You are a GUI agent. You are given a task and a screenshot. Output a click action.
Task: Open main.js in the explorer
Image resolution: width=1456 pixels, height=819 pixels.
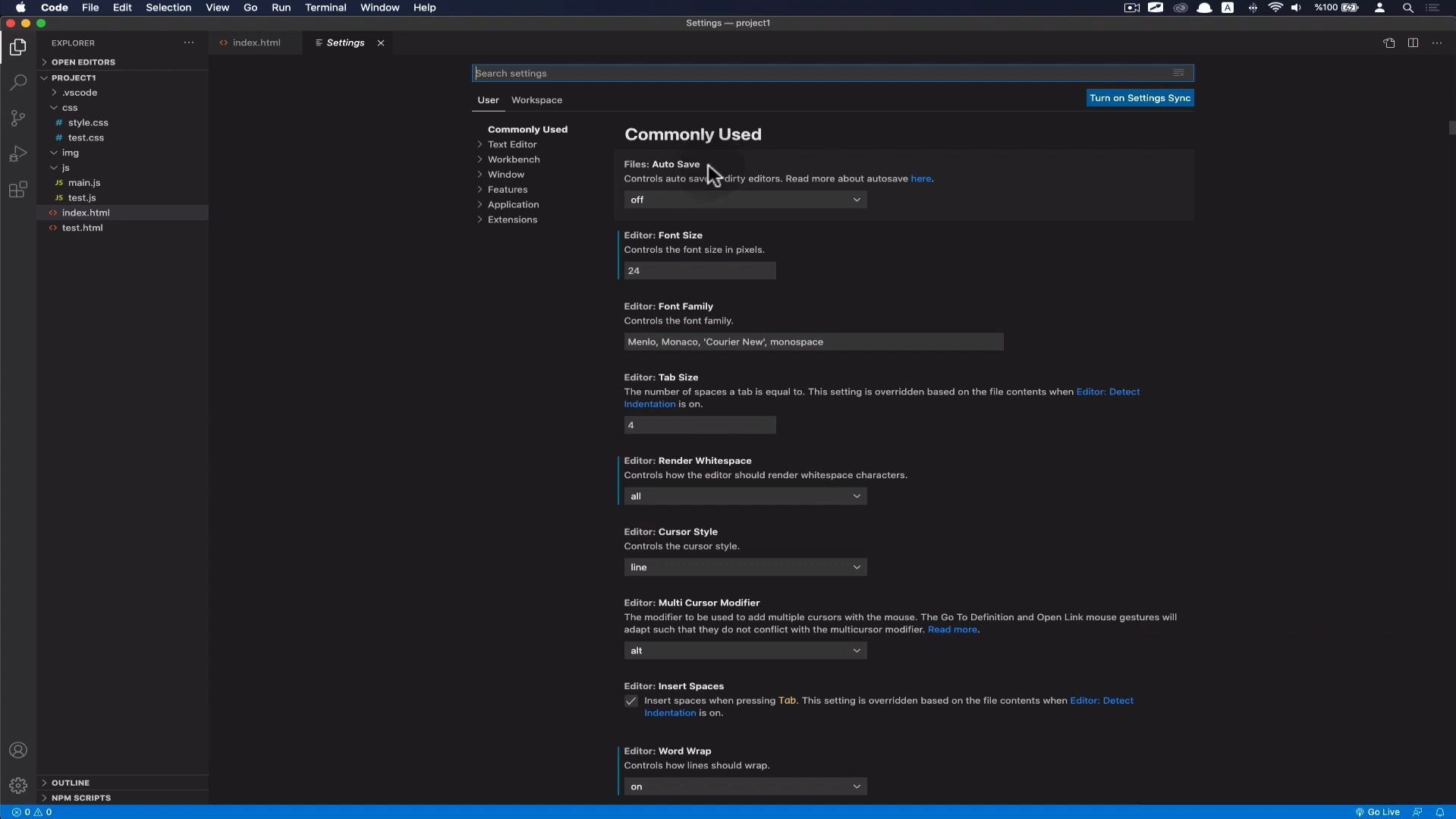[x=84, y=183]
